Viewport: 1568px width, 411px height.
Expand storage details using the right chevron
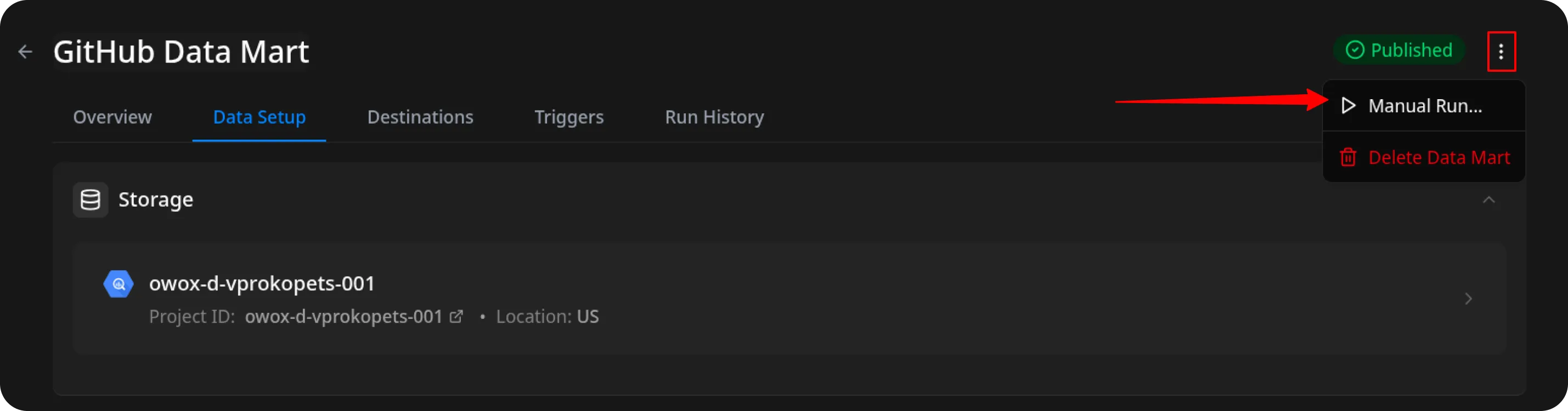click(x=1468, y=299)
